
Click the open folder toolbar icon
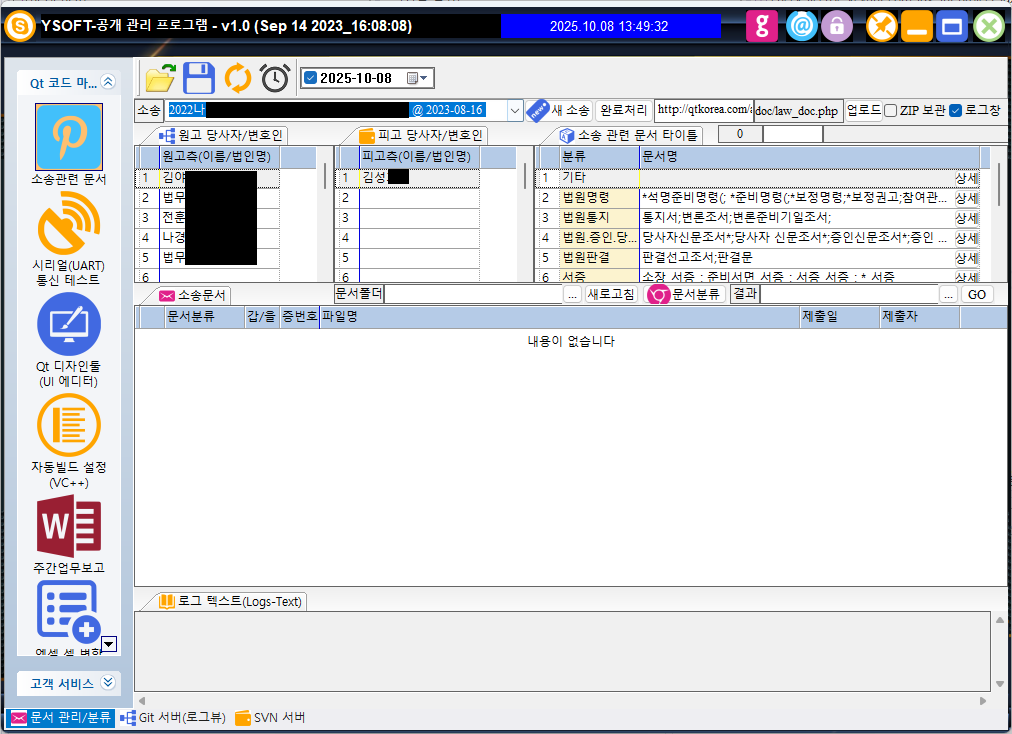160,78
